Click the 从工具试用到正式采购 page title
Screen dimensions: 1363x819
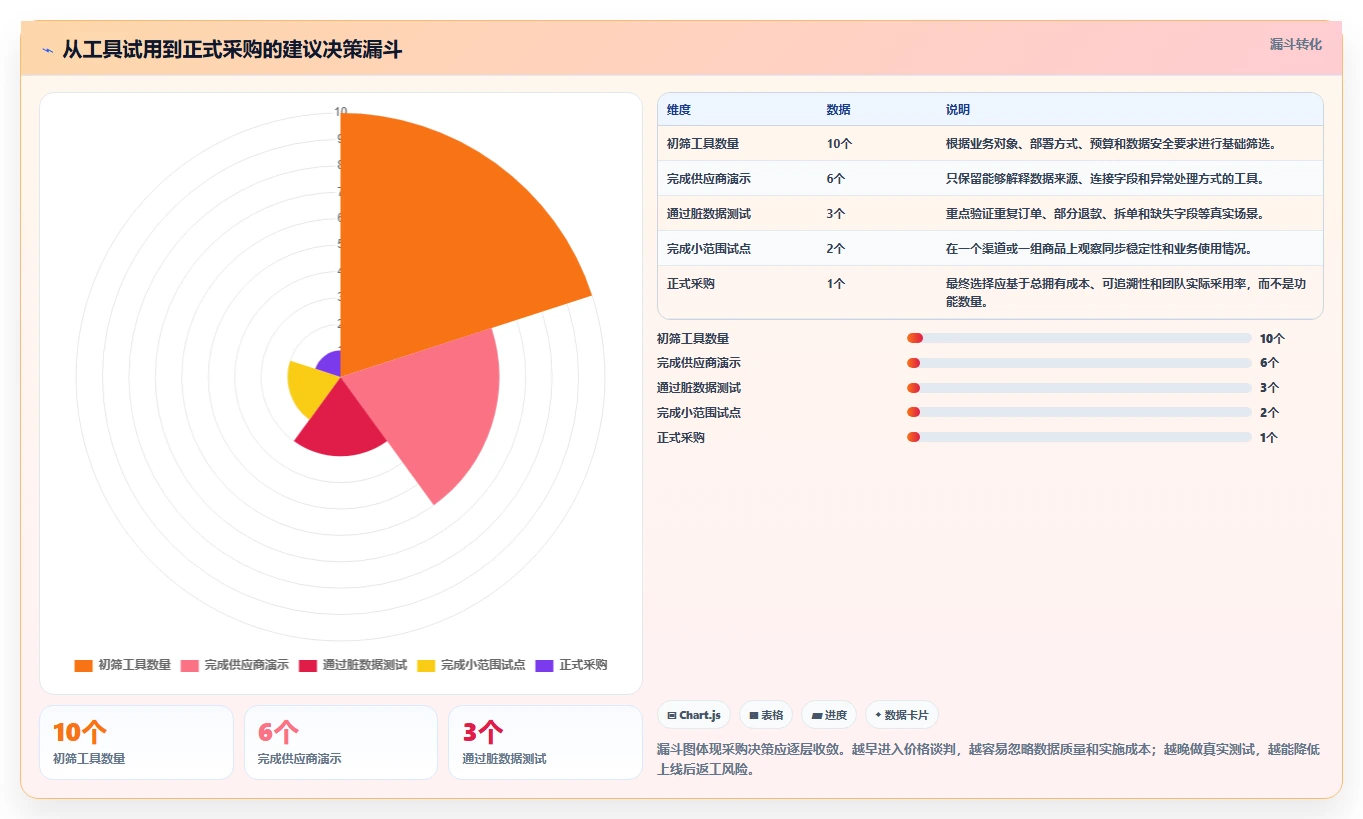(232, 50)
